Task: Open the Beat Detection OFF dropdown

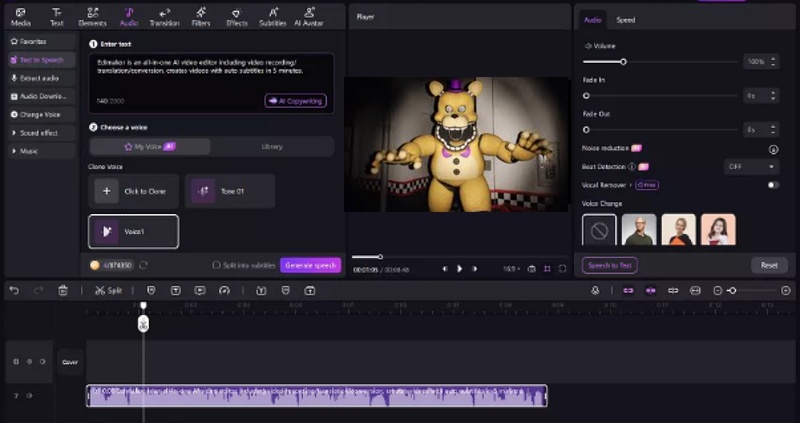Action: click(x=751, y=166)
